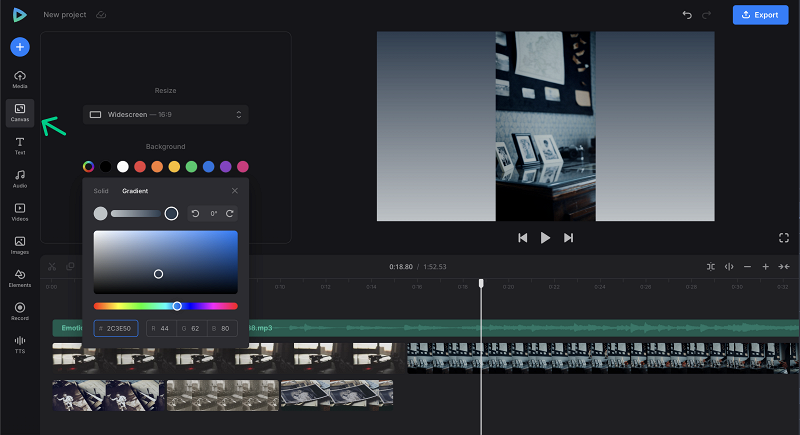This screenshot has height=435, width=800.
Task: Click the G value field
Action: tap(192, 328)
